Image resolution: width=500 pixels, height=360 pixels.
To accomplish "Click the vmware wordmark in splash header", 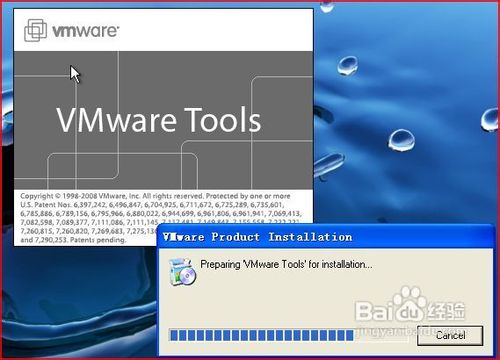I will point(85,31).
